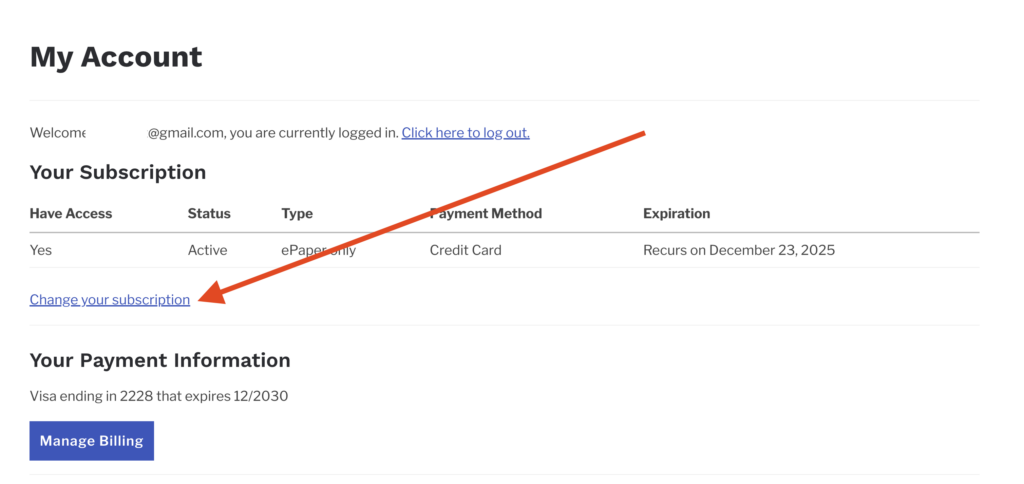Click the 'Your Payment Information' heading
Image resolution: width=1024 pixels, height=484 pixels.
[x=160, y=360]
